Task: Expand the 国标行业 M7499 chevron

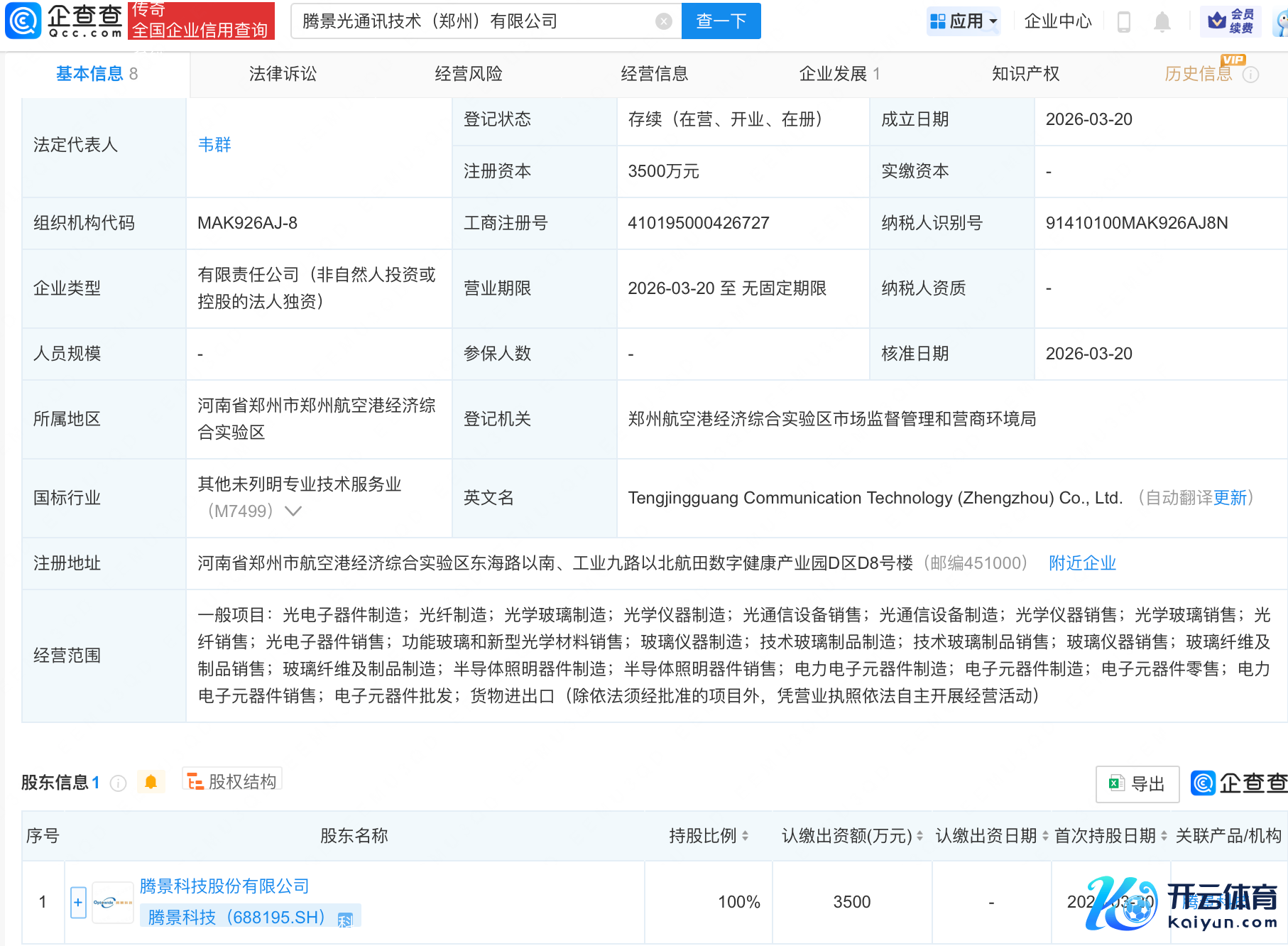Action: (x=293, y=511)
